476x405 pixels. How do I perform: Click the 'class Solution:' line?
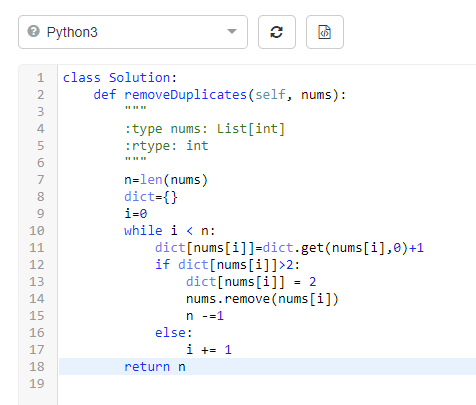click(x=120, y=78)
